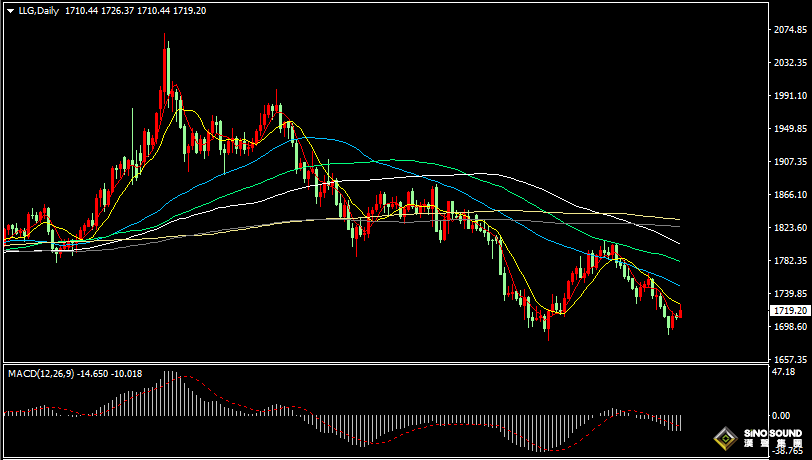Screen dimensions: 812x460
Task: Click the 47.18 MACD scale maximum
Action: [783, 371]
